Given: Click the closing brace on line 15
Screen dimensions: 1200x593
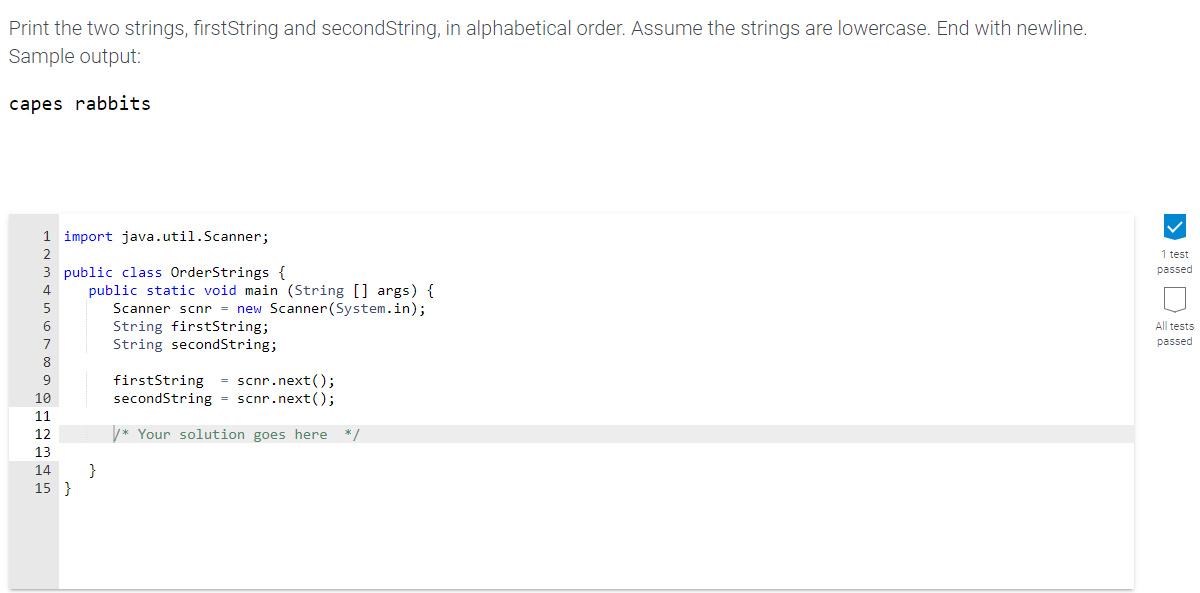Looking at the screenshot, I should pos(66,488).
